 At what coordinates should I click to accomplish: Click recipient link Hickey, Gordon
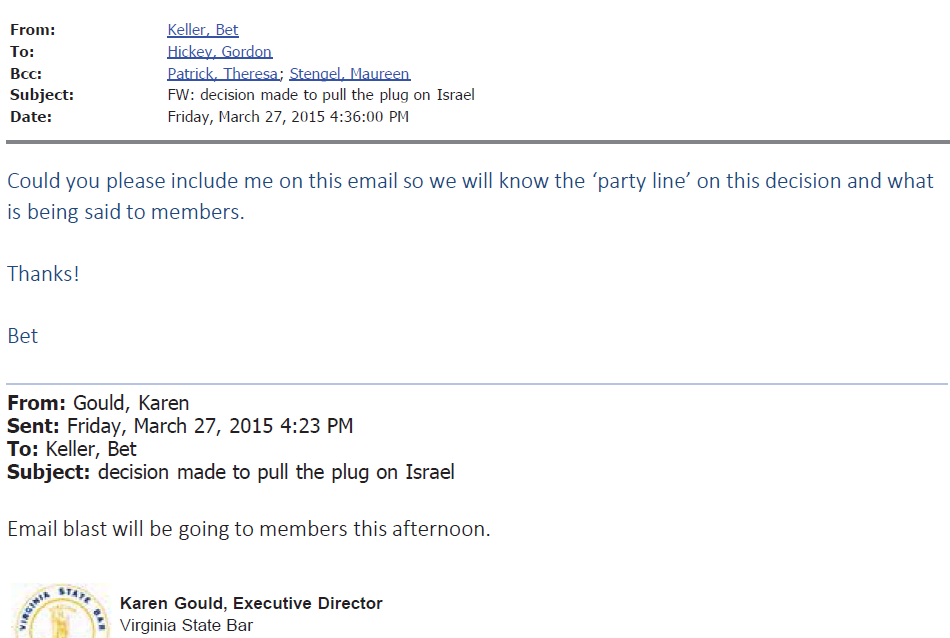point(219,52)
